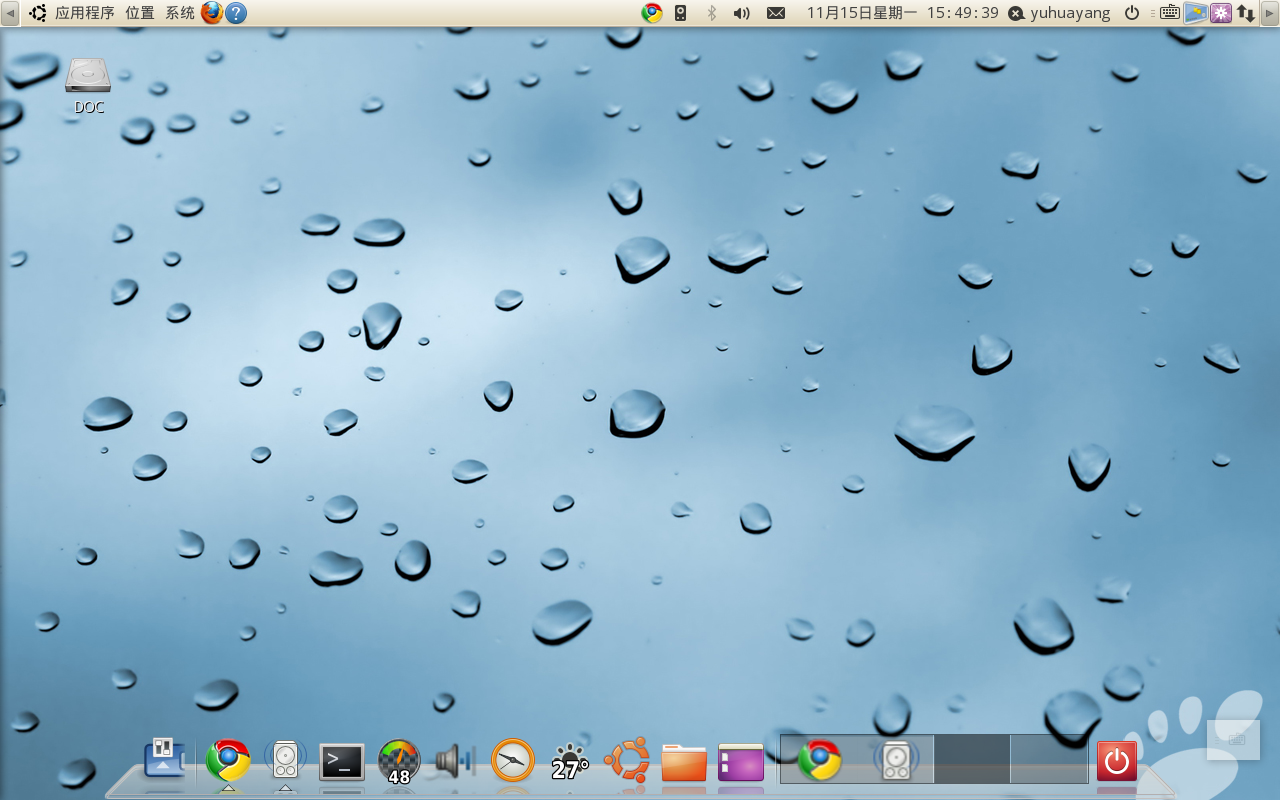
Task: Click the red power button in dock
Action: click(x=1117, y=761)
